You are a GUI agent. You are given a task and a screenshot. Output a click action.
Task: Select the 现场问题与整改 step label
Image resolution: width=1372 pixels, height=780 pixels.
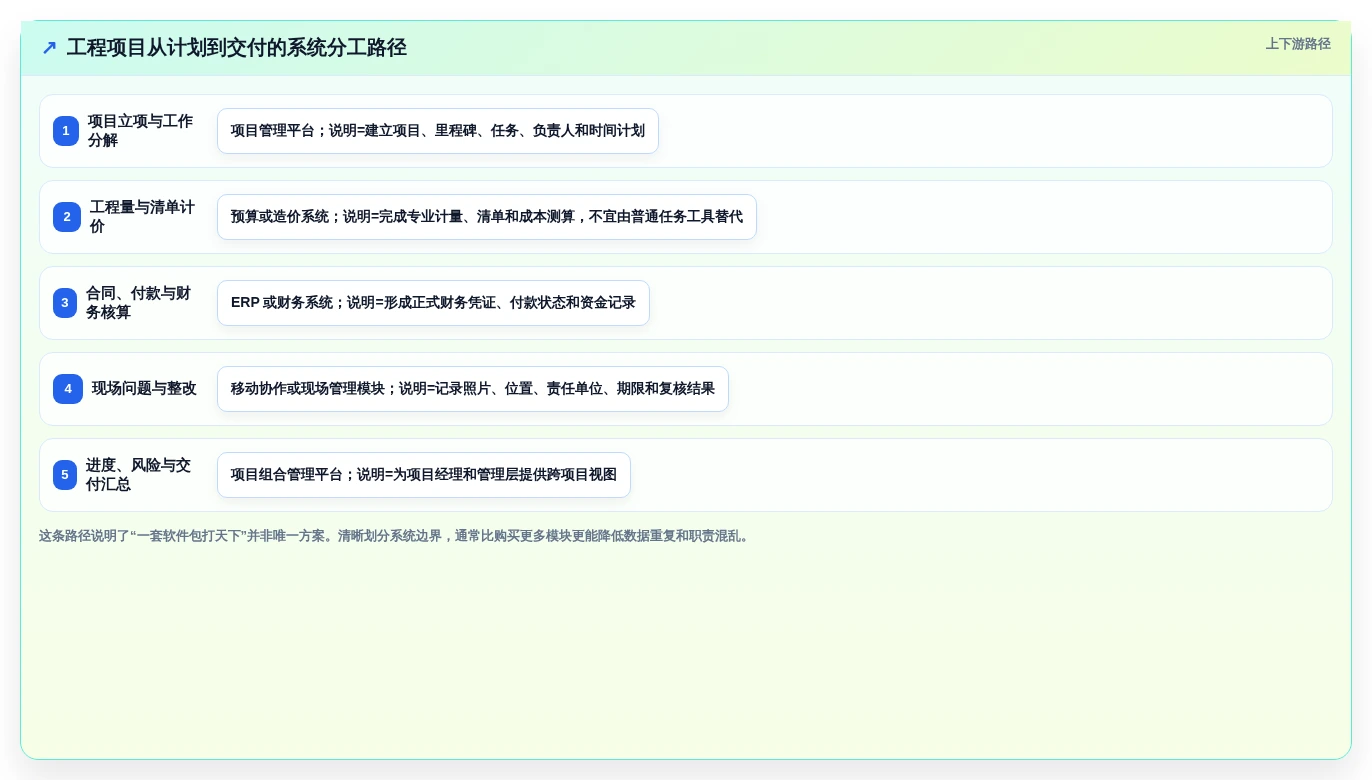pyautogui.click(x=144, y=389)
